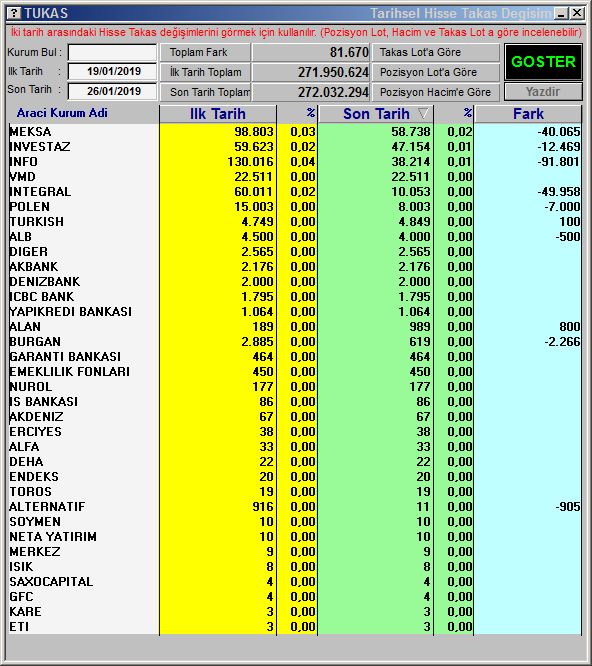Click MEKSA Fark value -40.065
This screenshot has width=592, height=666.
point(558,132)
